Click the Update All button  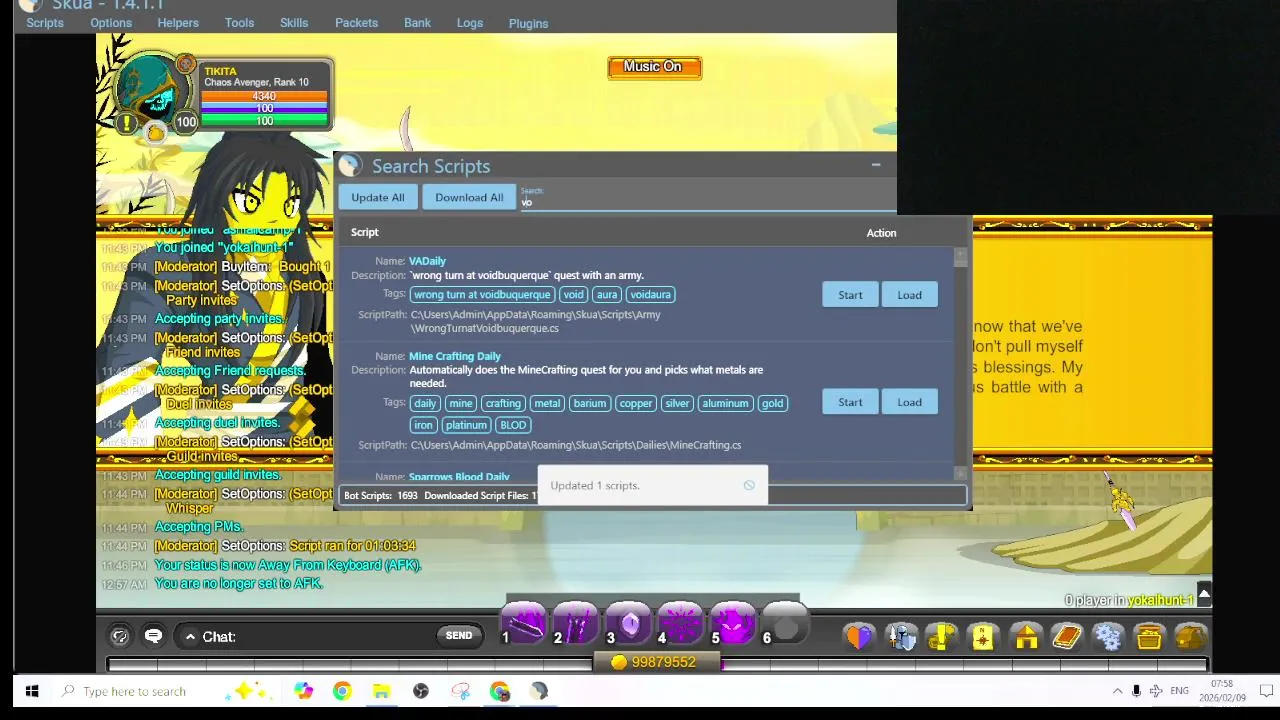point(377,197)
